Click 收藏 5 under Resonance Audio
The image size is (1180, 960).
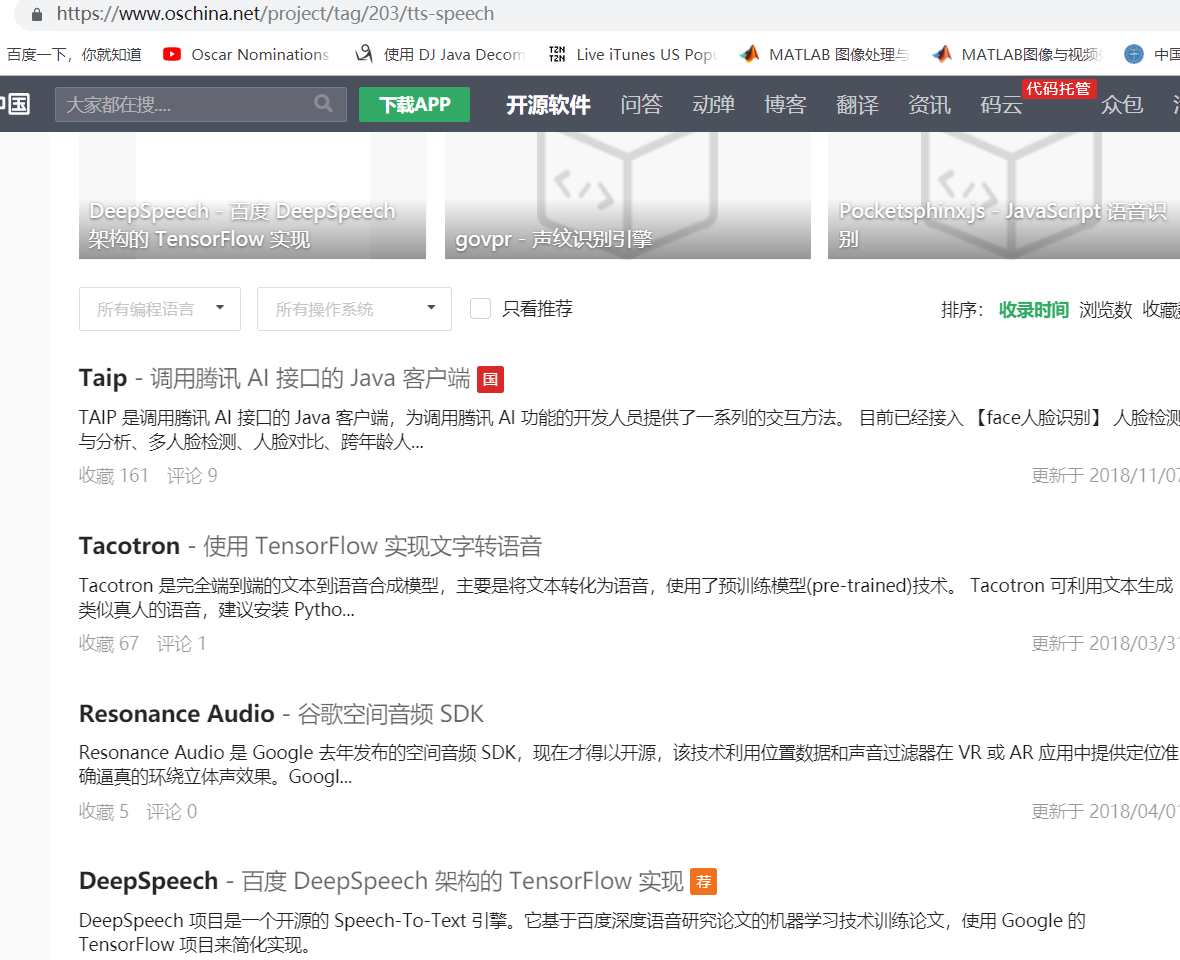(x=103, y=811)
